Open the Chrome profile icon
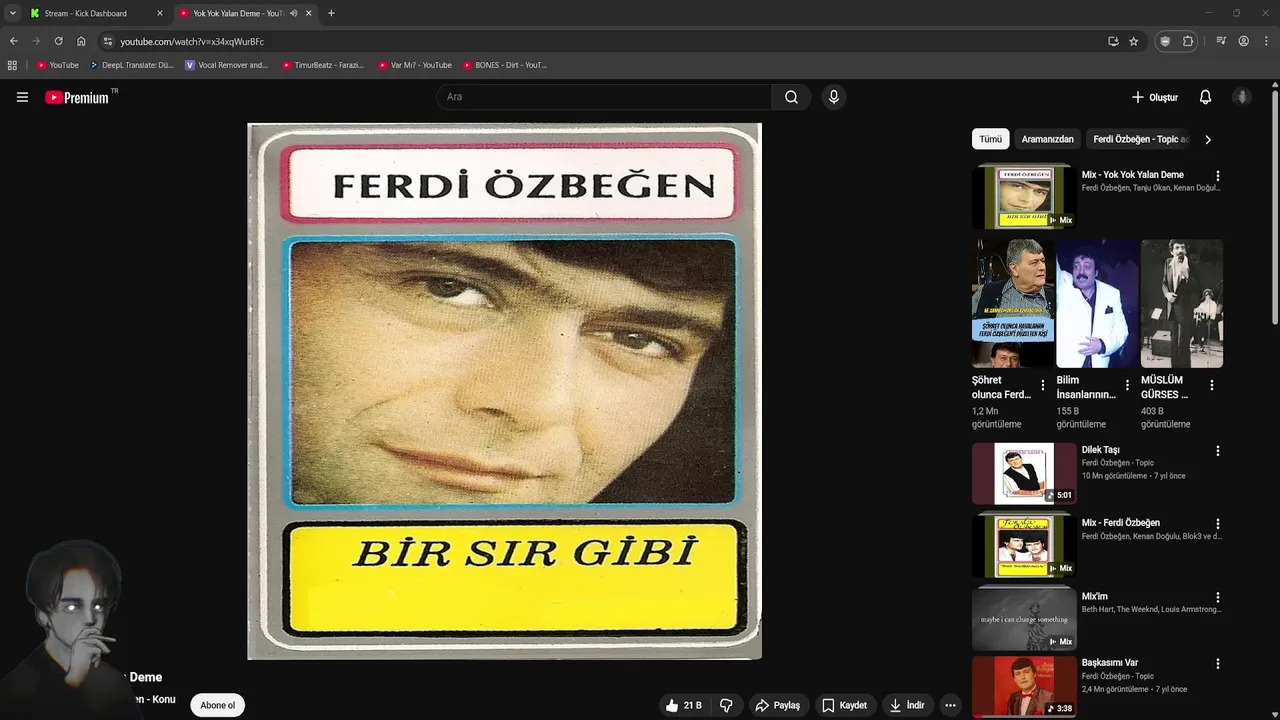 [x=1243, y=41]
